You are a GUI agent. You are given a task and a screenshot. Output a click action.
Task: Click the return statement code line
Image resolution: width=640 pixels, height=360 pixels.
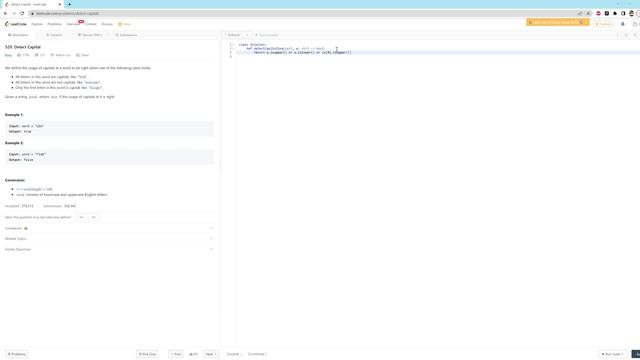(x=302, y=53)
